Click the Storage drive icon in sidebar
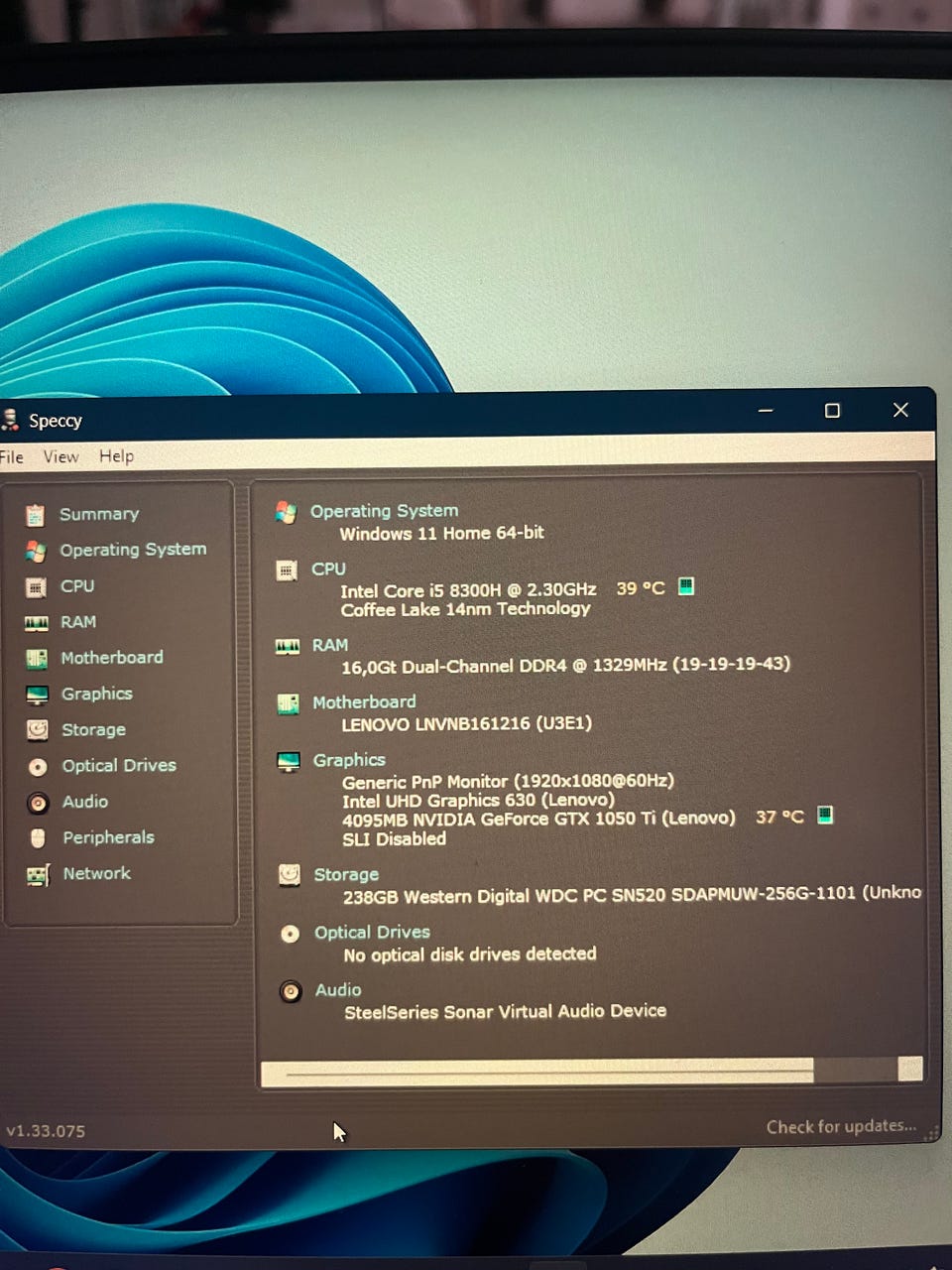The width and height of the screenshot is (952, 1270). point(38,730)
